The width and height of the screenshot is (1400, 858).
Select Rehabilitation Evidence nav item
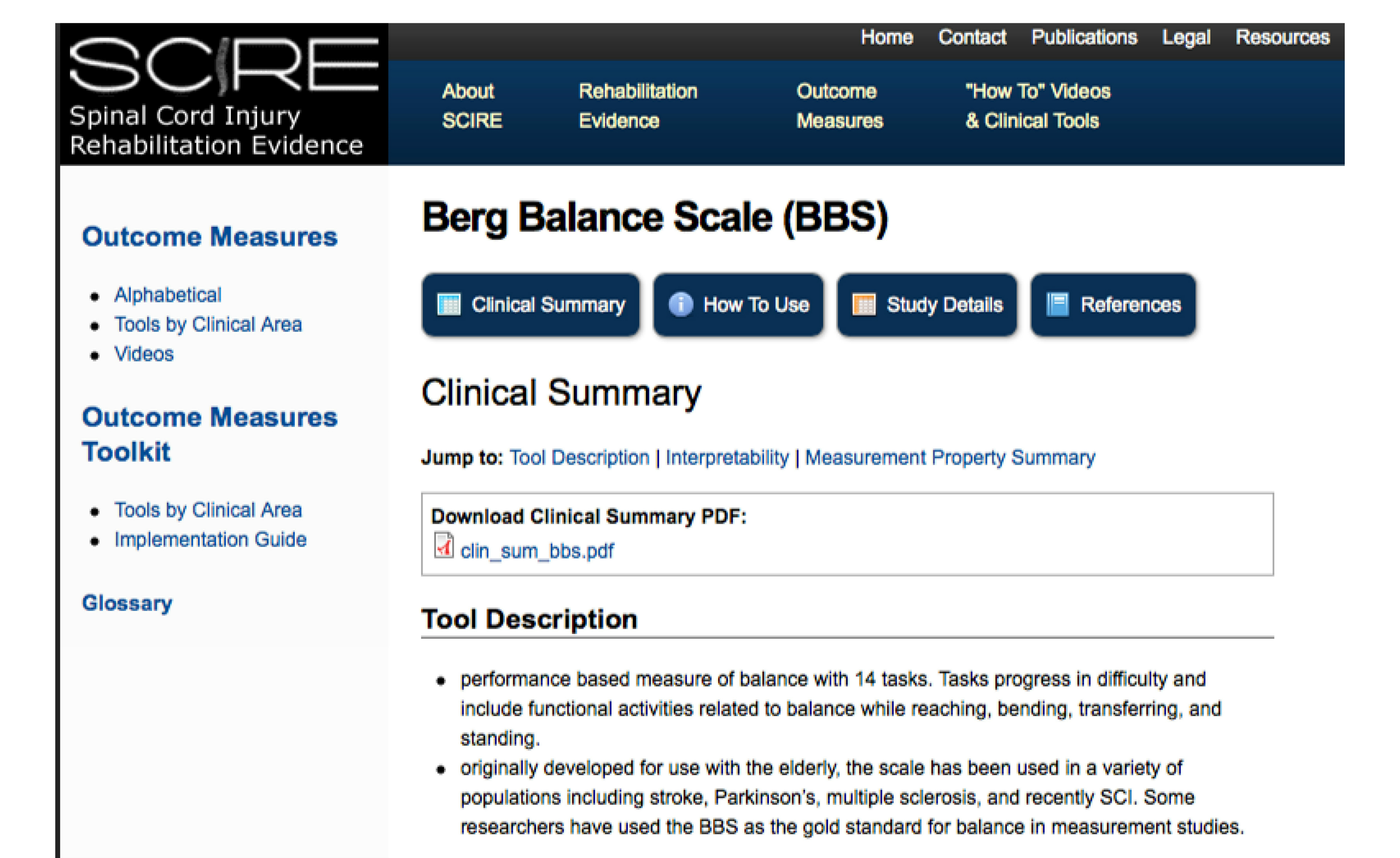(x=637, y=106)
